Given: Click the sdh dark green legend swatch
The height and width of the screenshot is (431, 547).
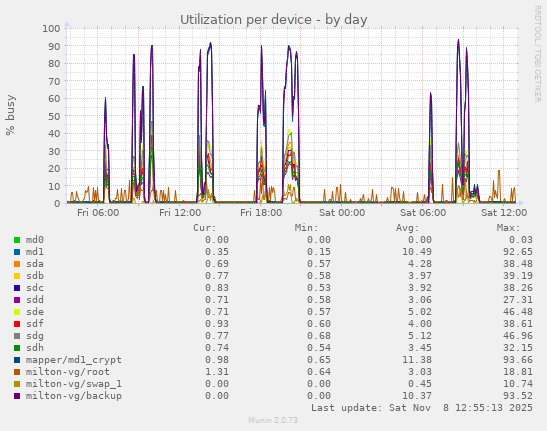Looking at the screenshot, I should [x=17, y=348].
